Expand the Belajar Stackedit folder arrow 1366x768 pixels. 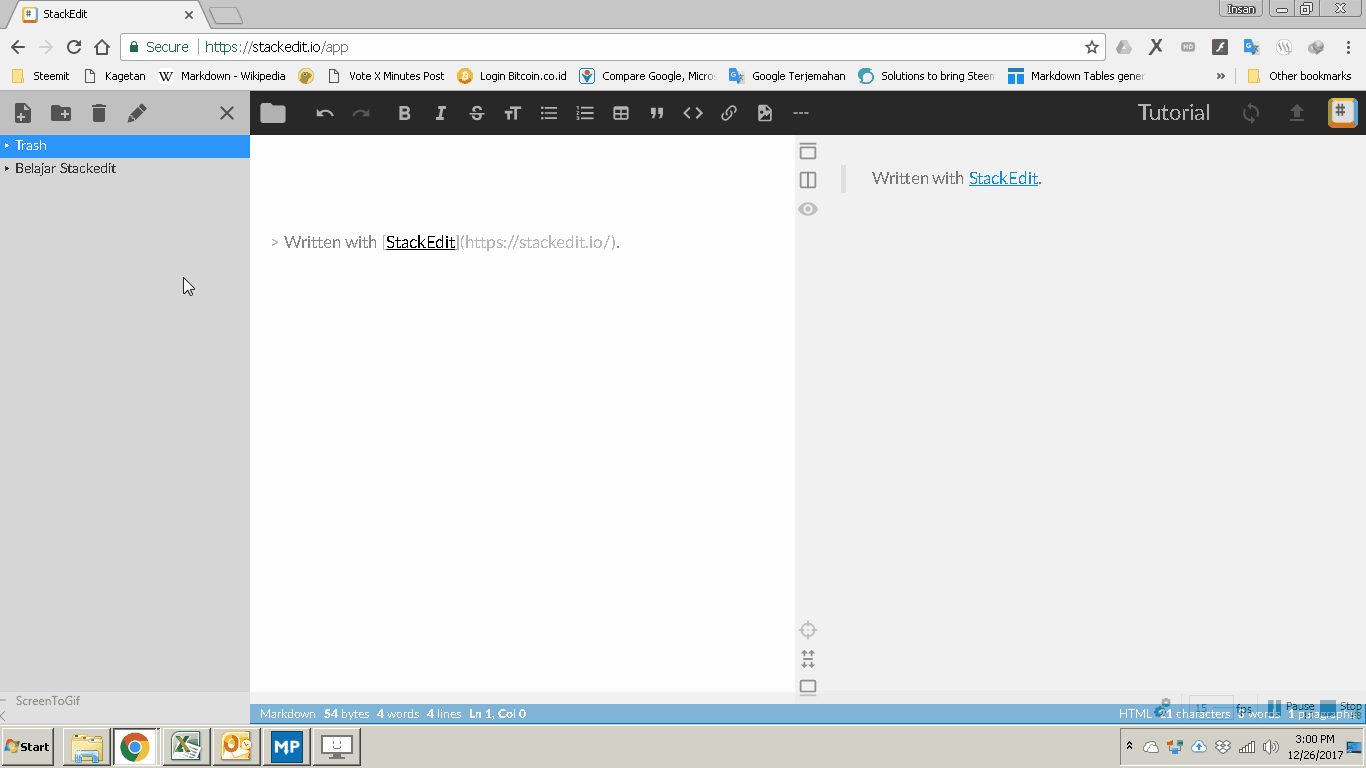tap(7, 169)
